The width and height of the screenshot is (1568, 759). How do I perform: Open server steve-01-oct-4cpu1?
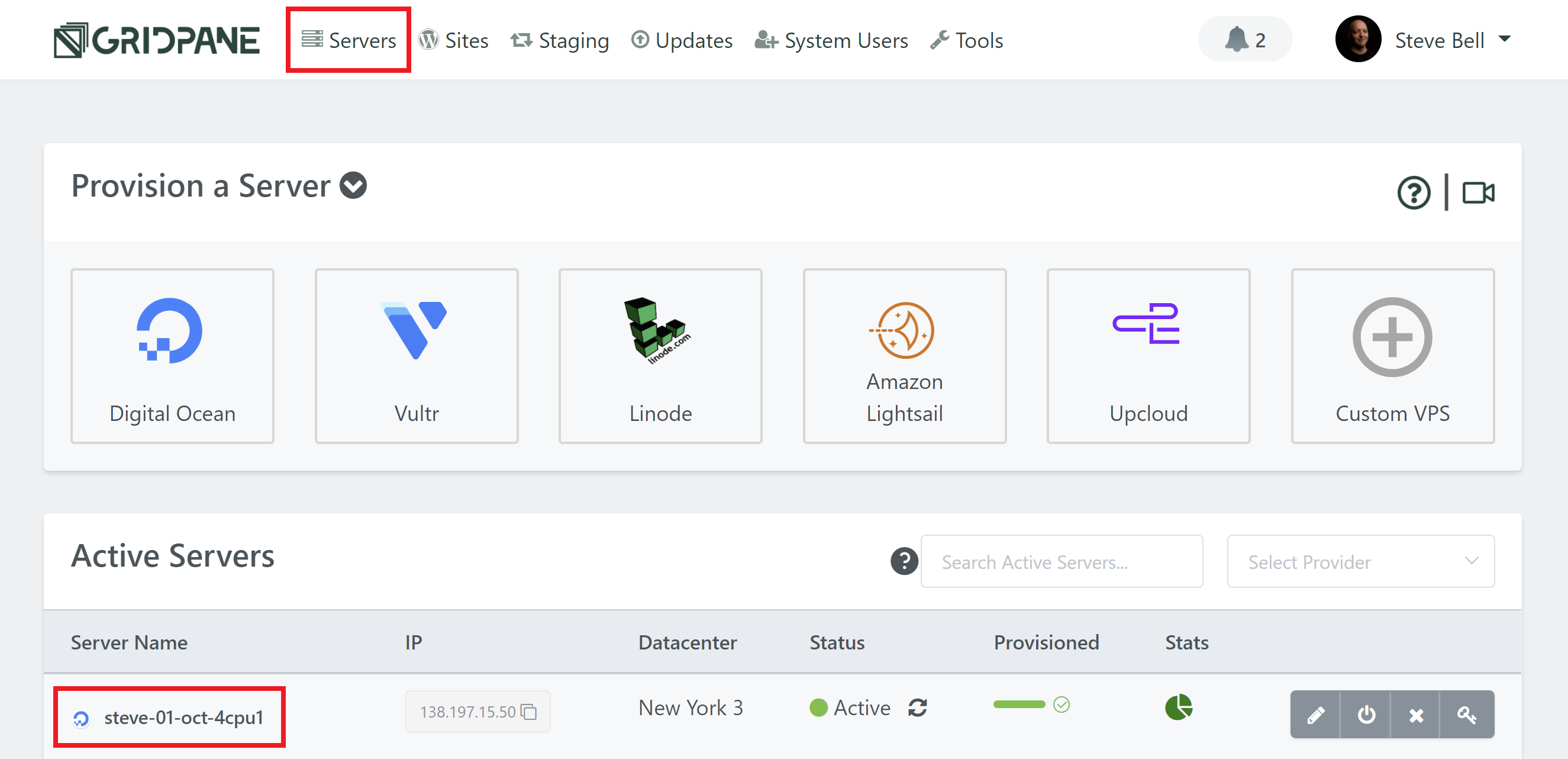pyautogui.click(x=183, y=718)
